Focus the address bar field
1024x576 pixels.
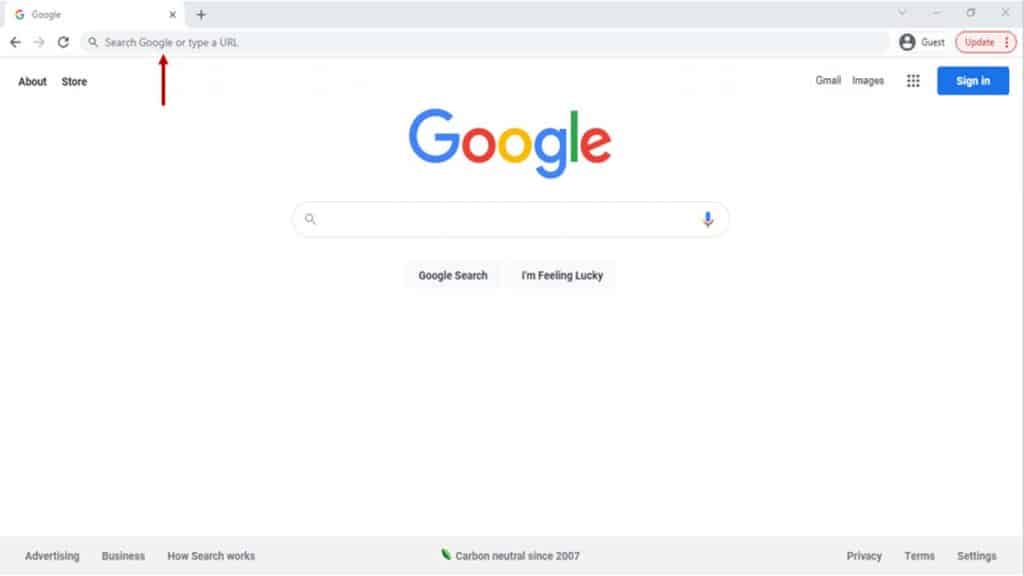(x=485, y=42)
